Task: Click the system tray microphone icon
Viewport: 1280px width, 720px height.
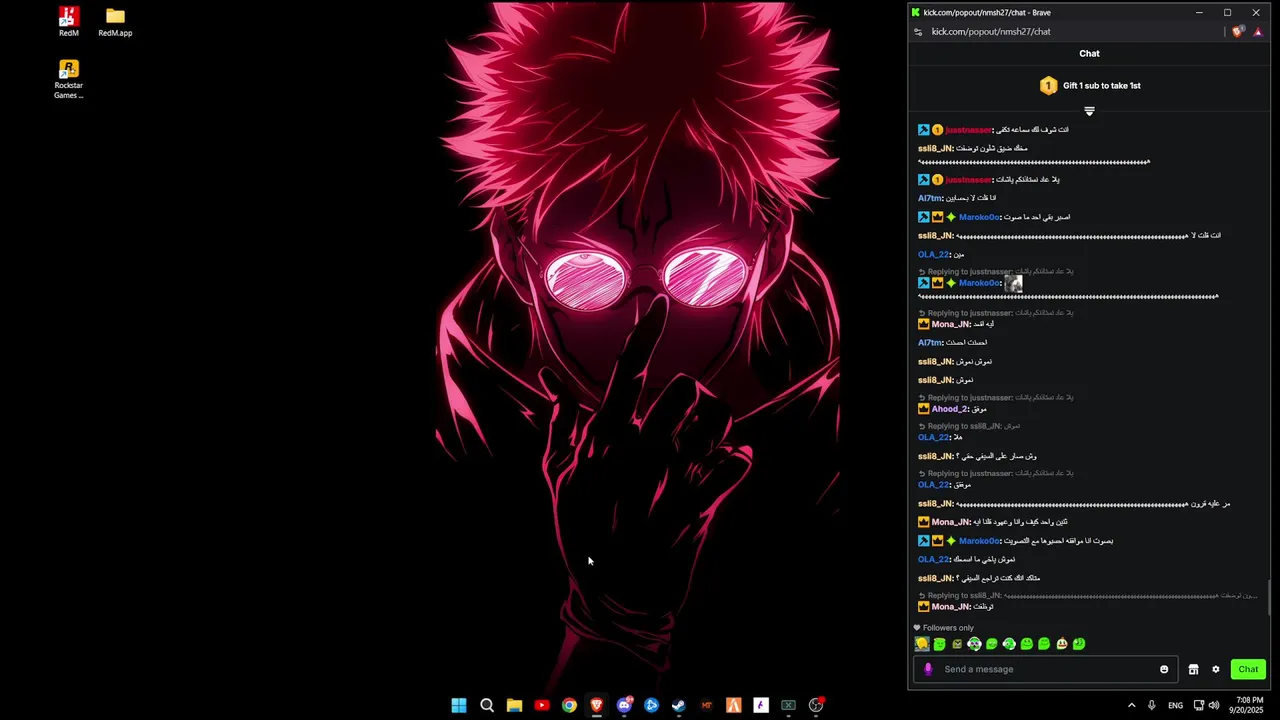Action: (x=1152, y=705)
